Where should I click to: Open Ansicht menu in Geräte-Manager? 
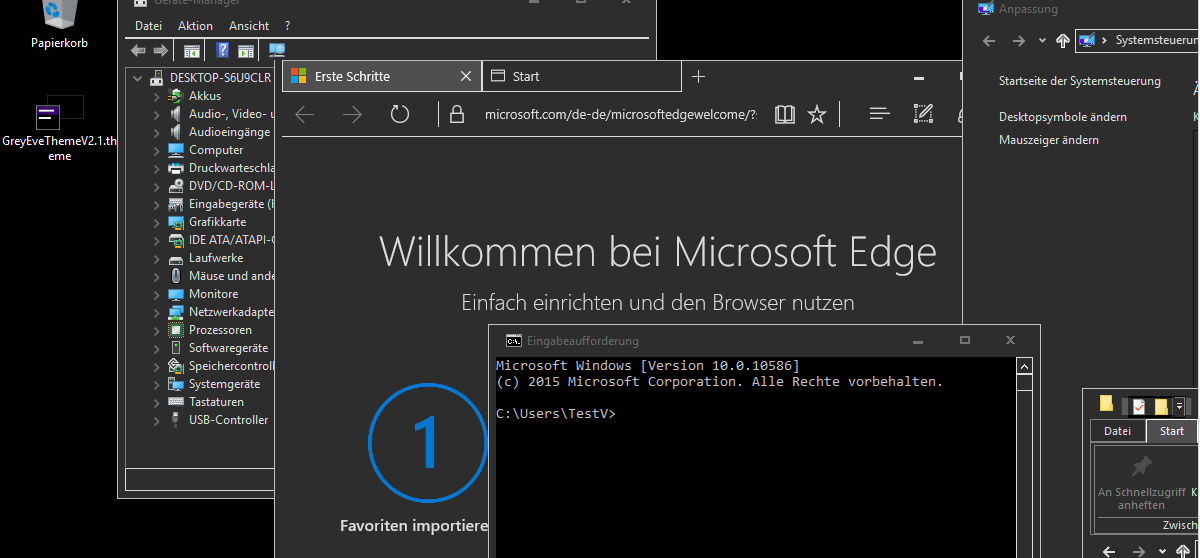click(249, 26)
